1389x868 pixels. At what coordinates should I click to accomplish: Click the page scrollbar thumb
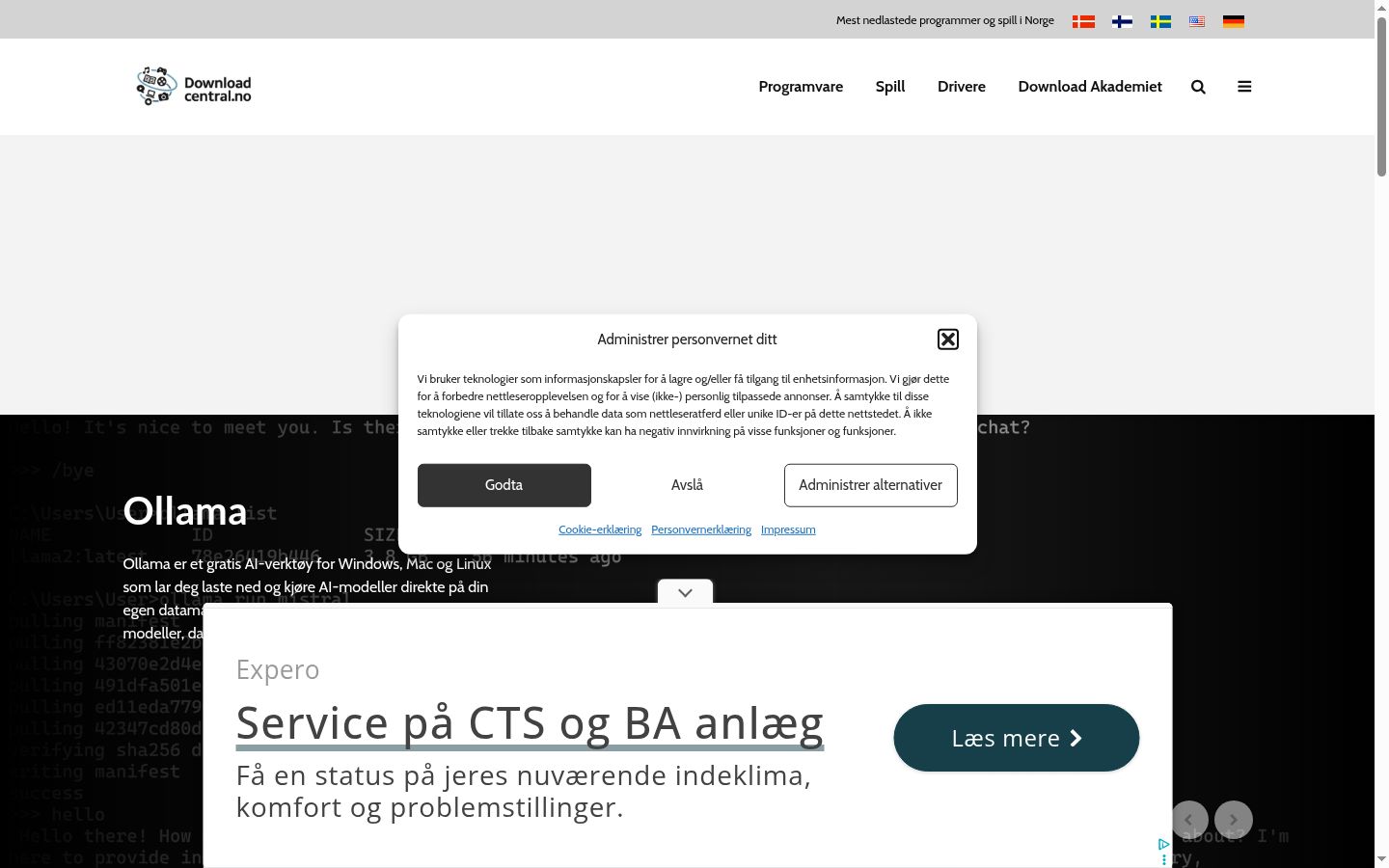1381,96
